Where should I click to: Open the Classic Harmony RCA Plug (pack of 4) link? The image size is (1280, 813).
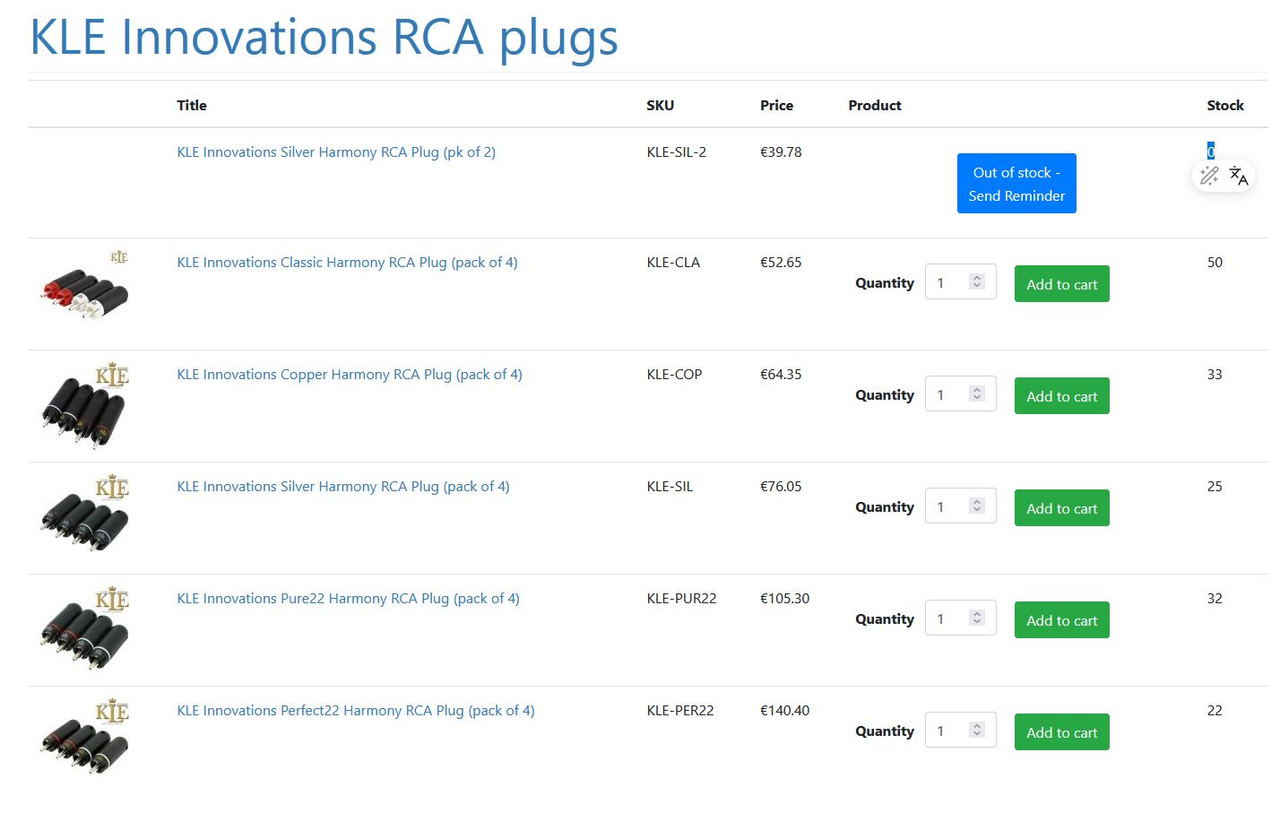(347, 262)
